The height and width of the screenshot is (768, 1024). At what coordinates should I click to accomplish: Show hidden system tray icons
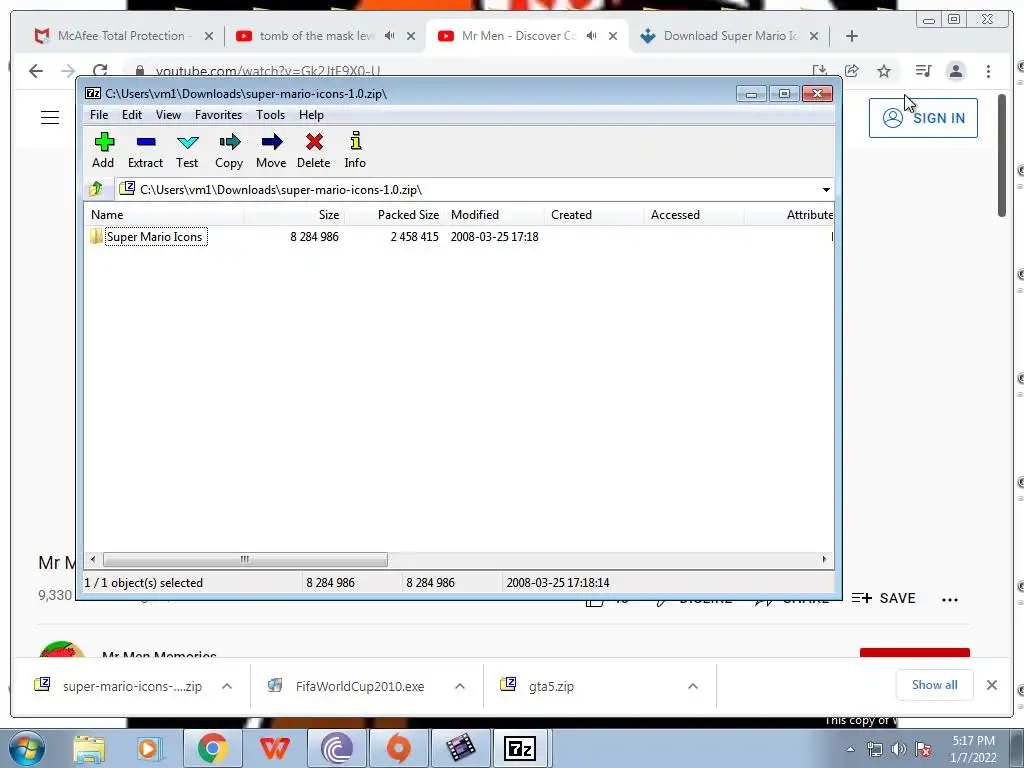tap(850, 750)
